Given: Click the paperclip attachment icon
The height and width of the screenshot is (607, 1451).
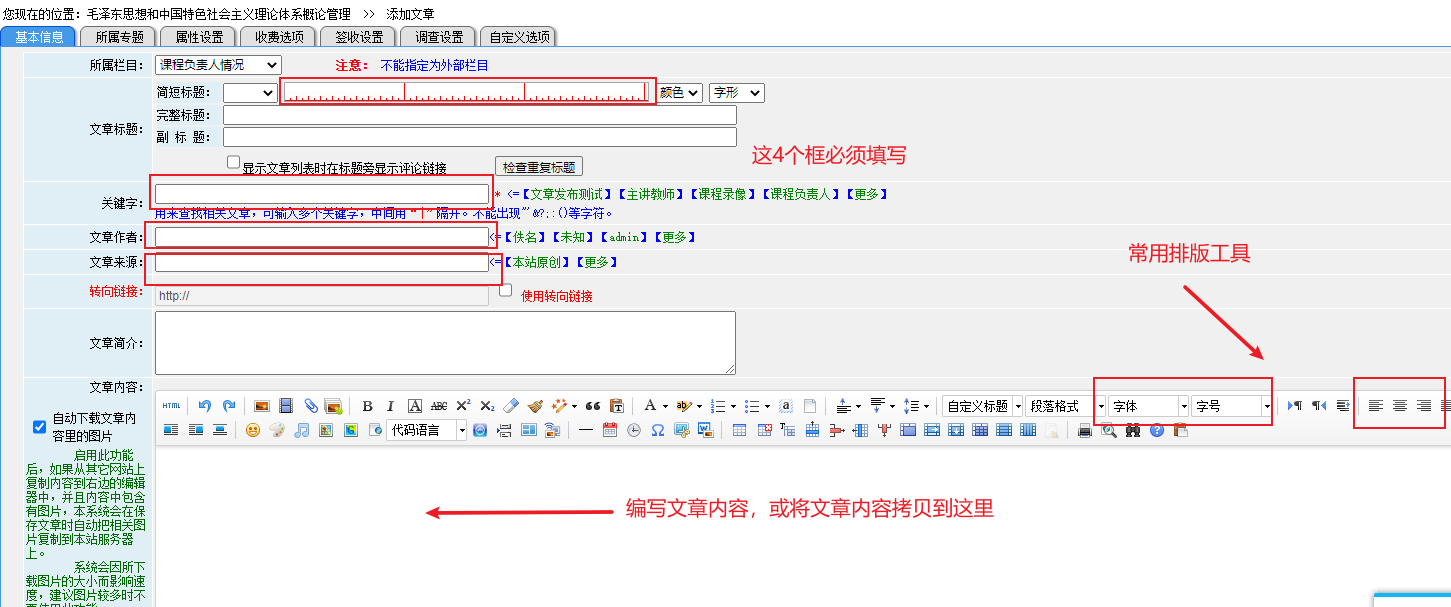Looking at the screenshot, I should pyautogui.click(x=311, y=406).
